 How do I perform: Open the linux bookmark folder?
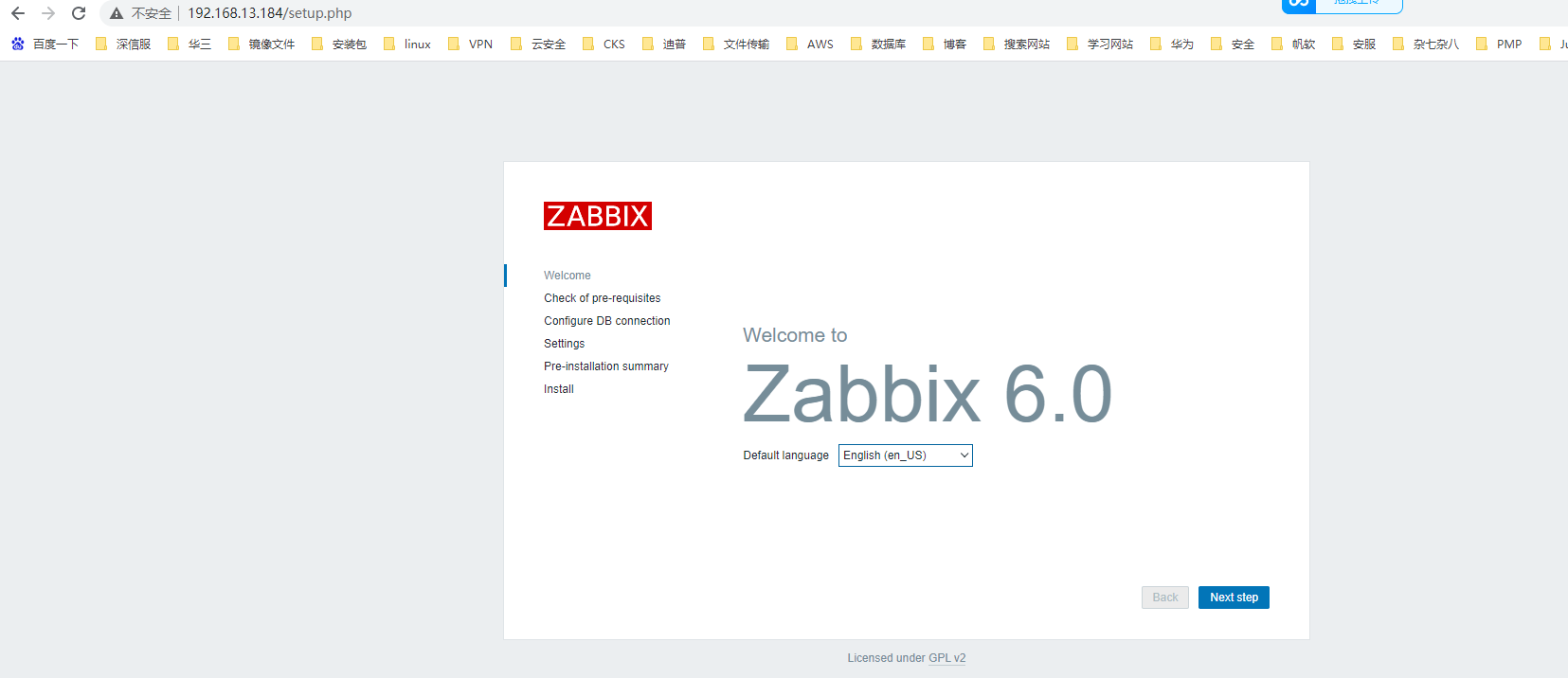click(x=407, y=44)
